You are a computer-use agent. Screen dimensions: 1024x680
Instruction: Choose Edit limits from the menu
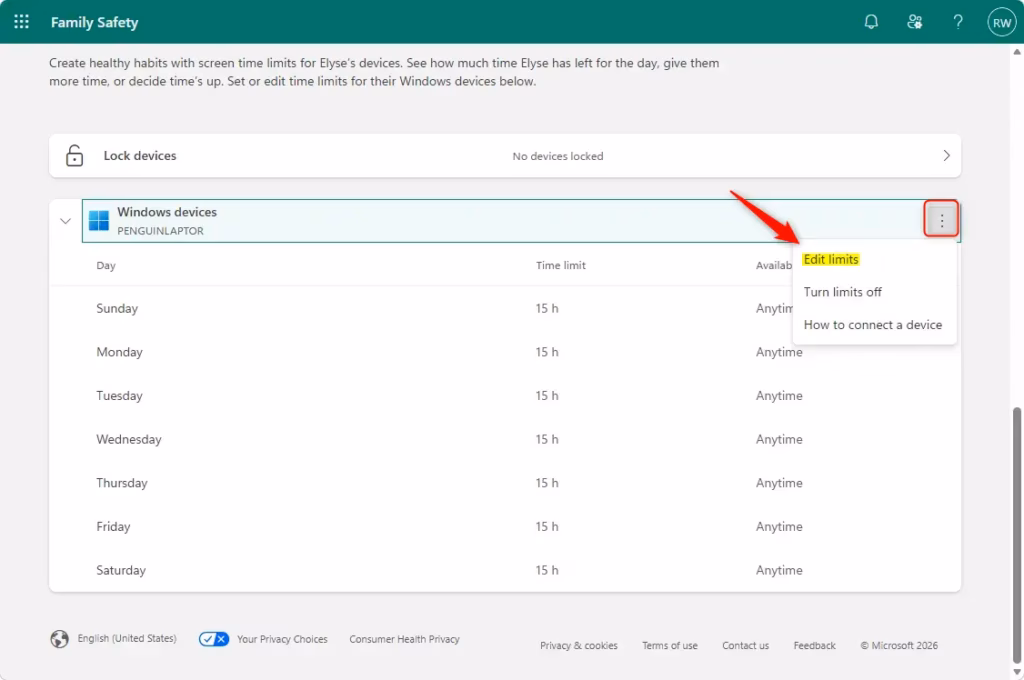(831, 259)
